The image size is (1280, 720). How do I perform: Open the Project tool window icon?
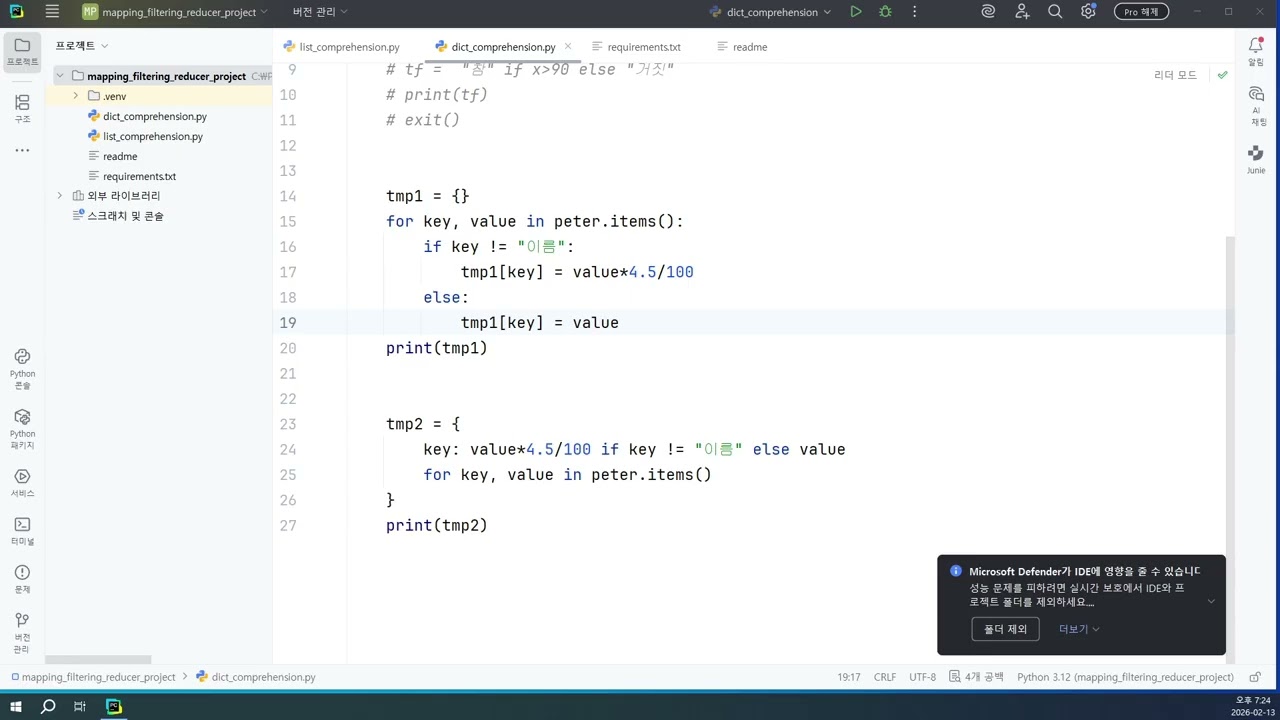click(22, 51)
